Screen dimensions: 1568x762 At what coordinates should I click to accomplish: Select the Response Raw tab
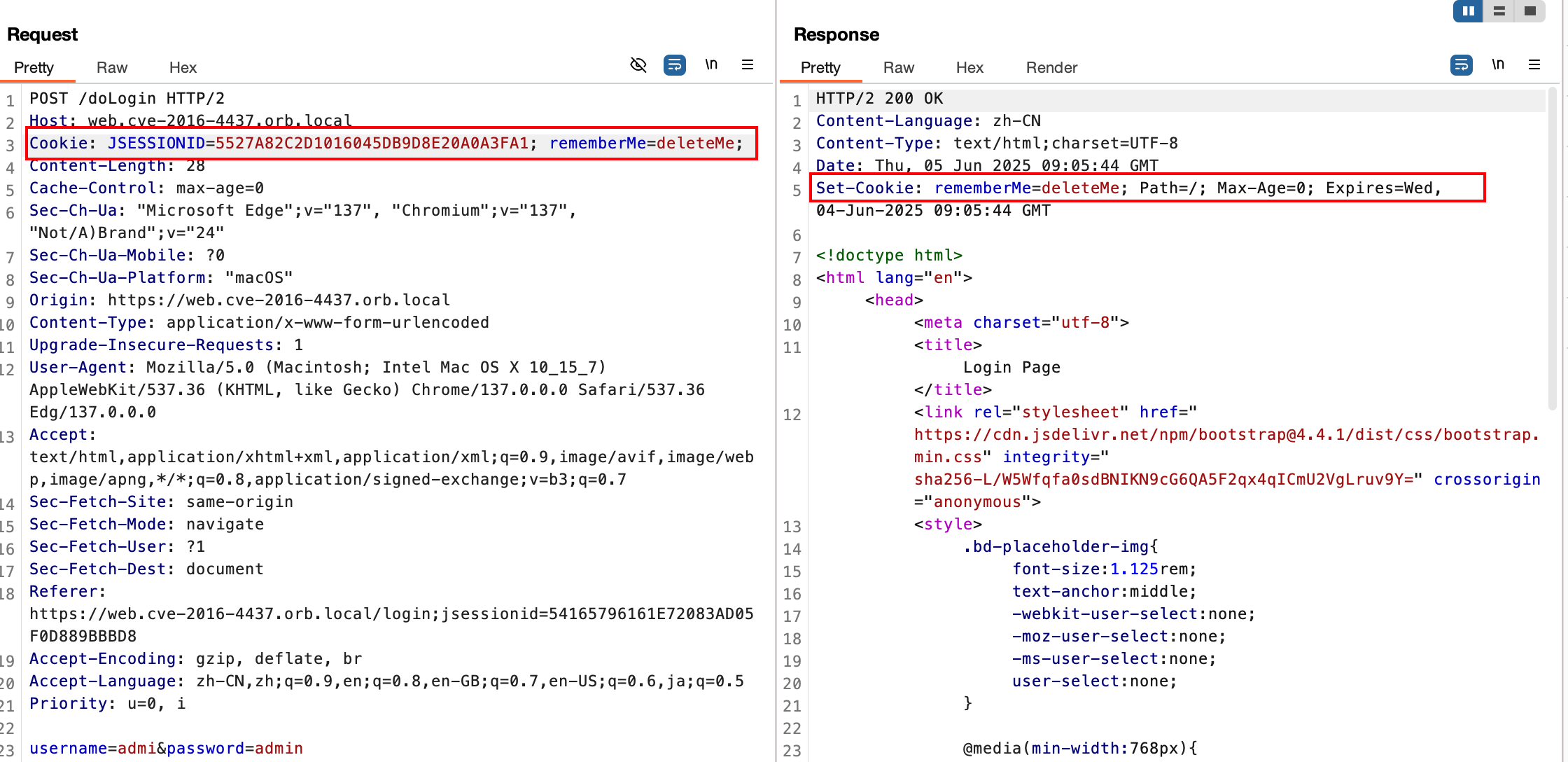pos(899,67)
